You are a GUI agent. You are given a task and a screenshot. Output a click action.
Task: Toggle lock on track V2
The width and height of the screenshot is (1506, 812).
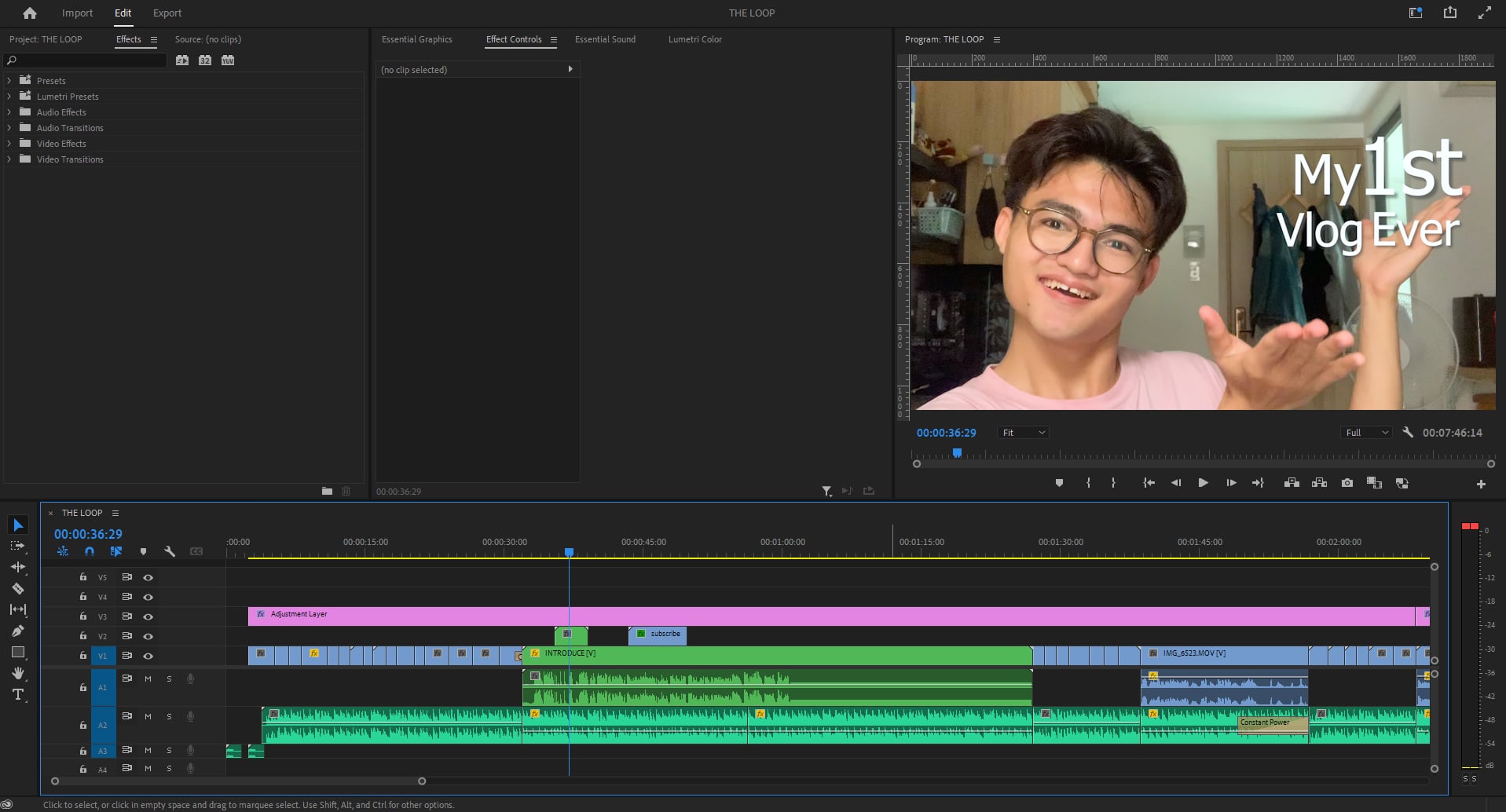(83, 636)
